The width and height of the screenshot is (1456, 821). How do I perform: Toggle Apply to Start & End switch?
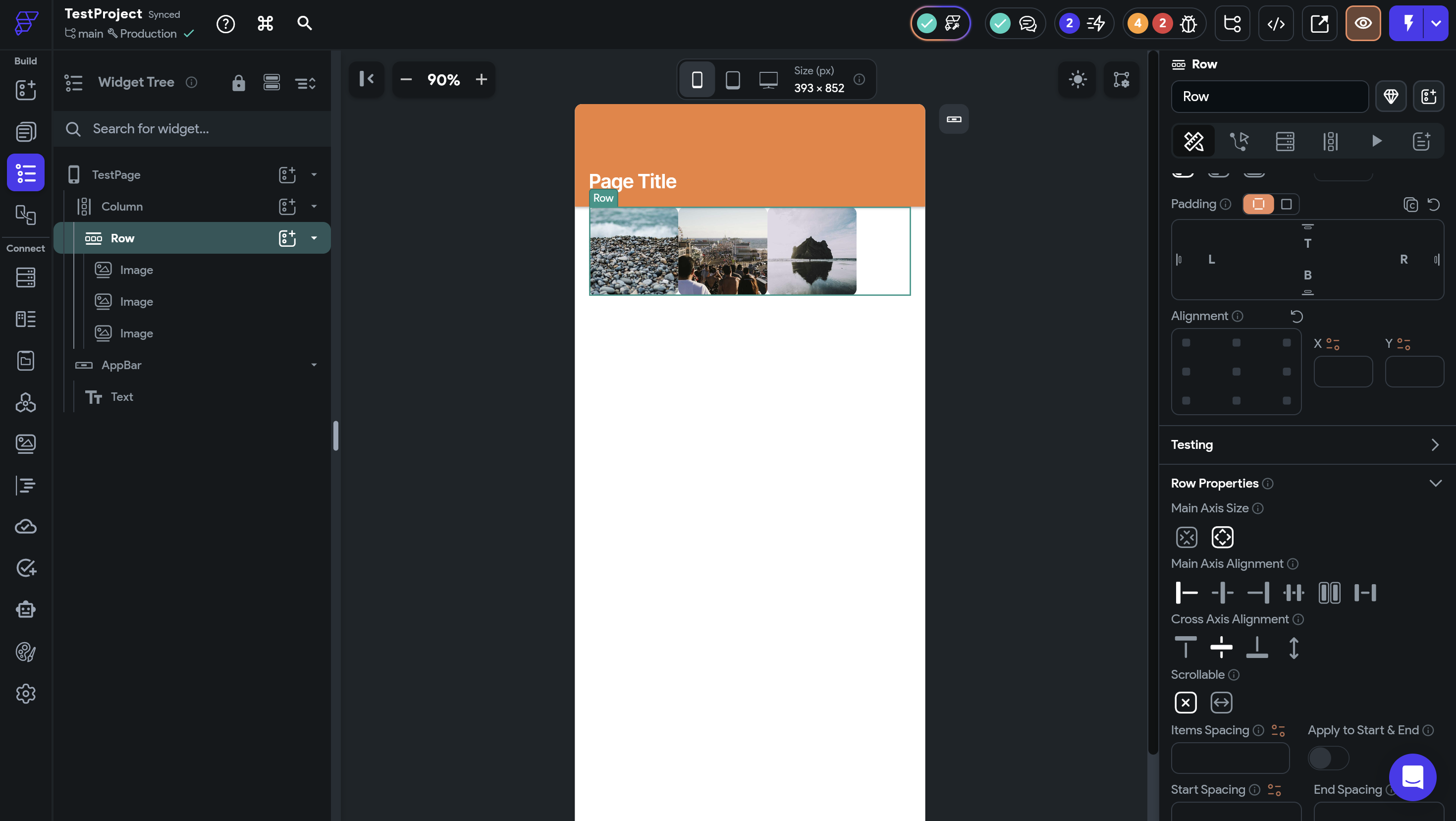click(1328, 758)
